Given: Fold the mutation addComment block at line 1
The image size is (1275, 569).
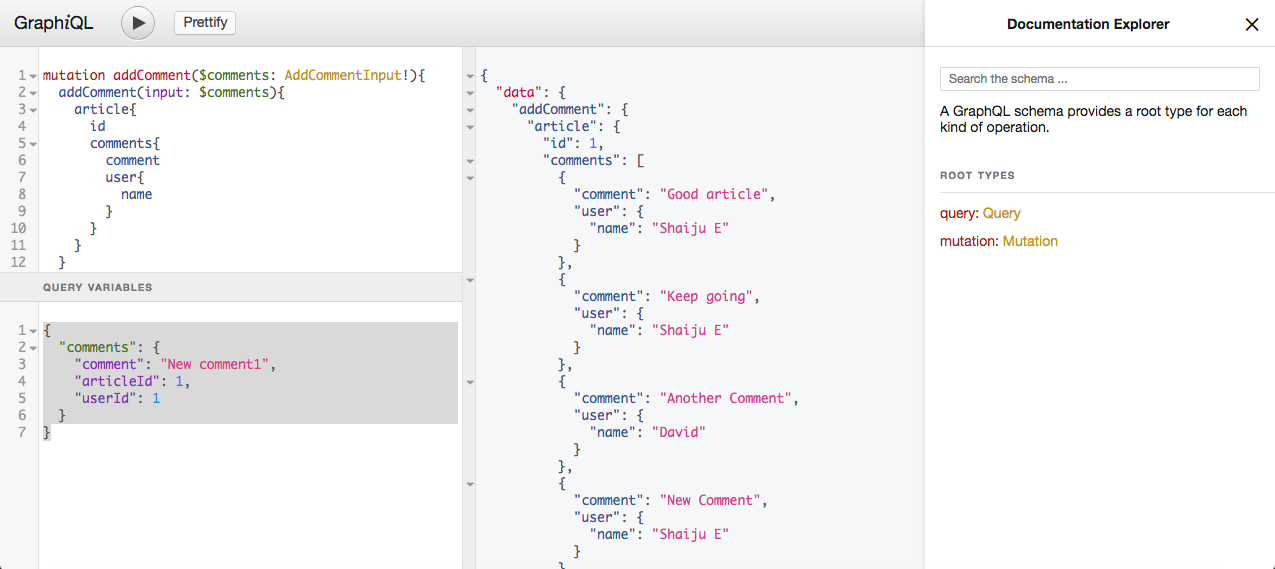Looking at the screenshot, I should (x=33, y=76).
